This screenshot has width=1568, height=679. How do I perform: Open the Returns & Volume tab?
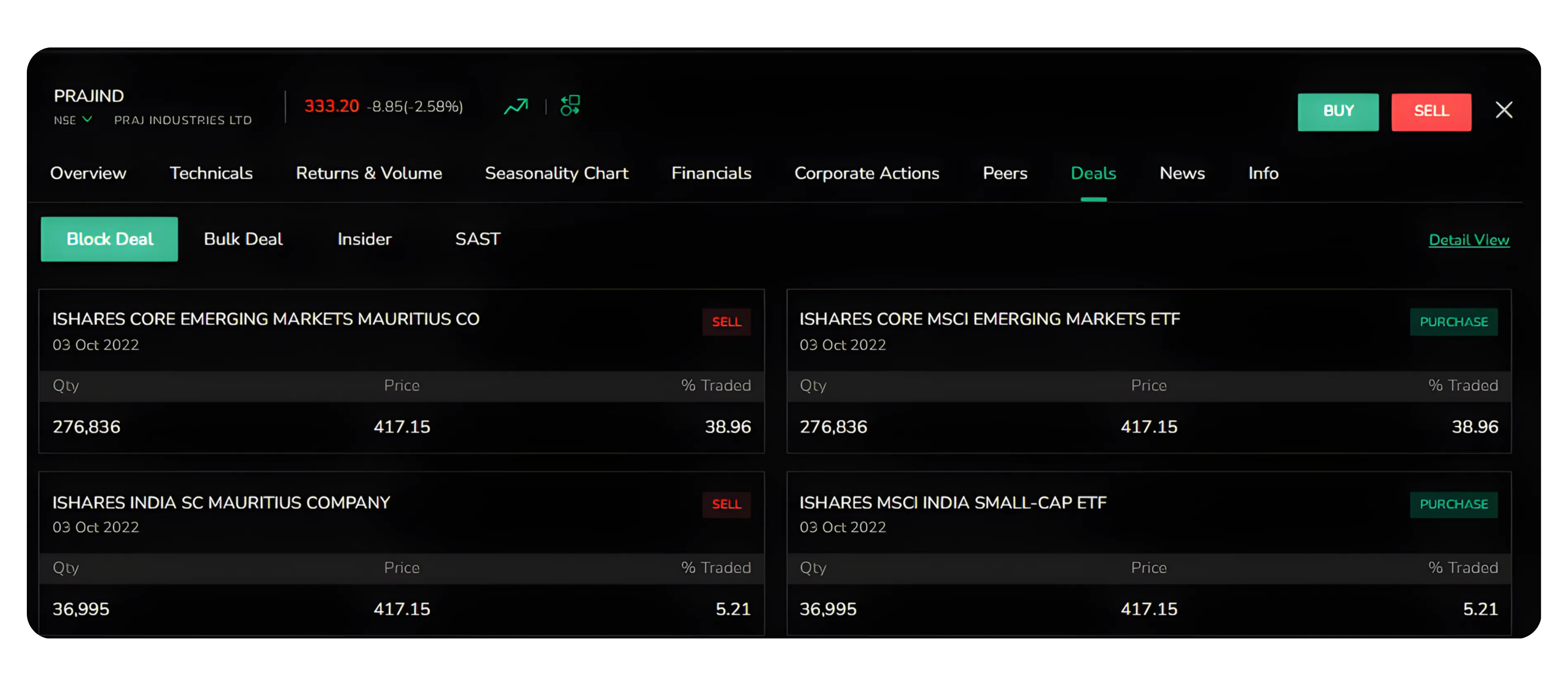[x=368, y=173]
